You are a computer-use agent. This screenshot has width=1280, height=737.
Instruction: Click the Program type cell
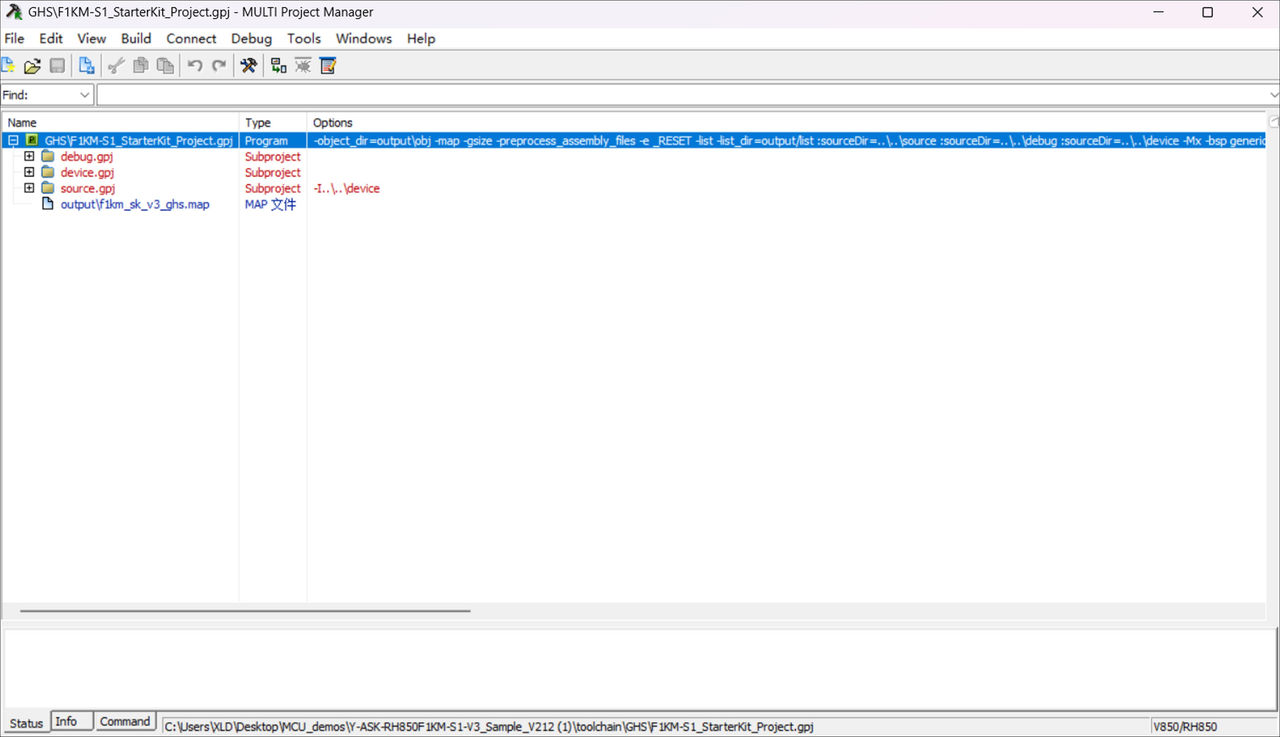[x=266, y=141]
